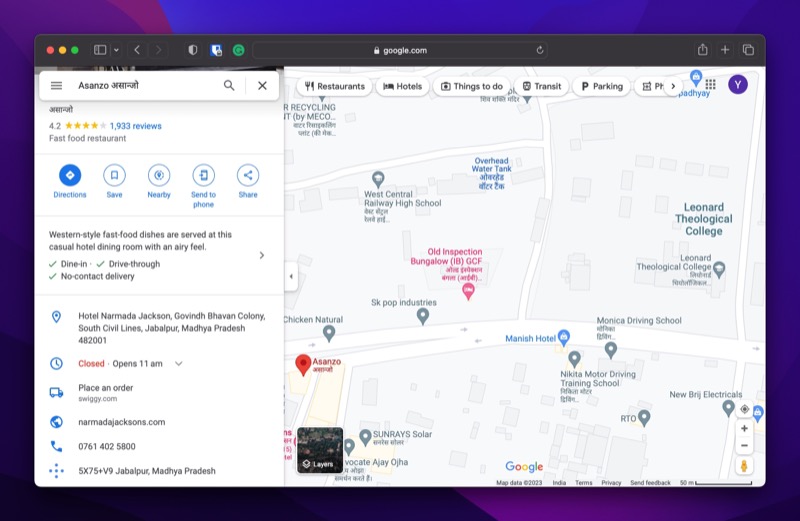This screenshot has width=800, height=521.
Task: Open narmadajacksons.com website
Action: point(121,422)
